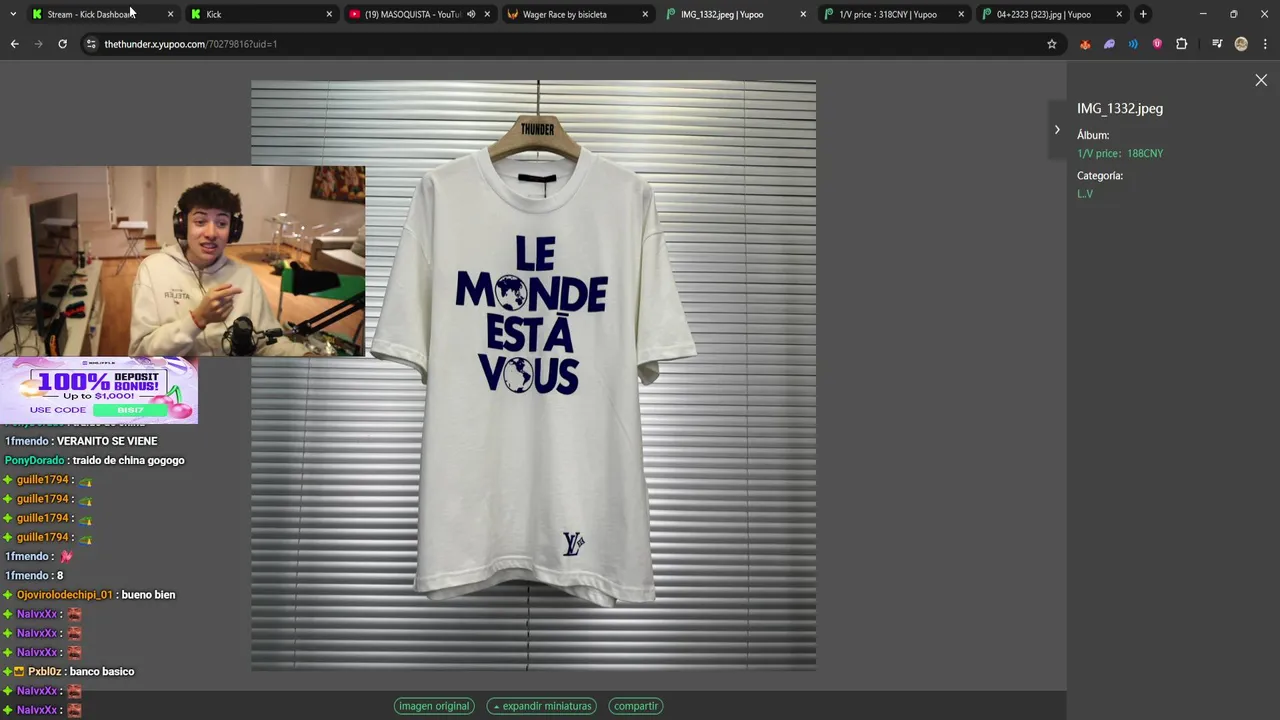Open the tab search dropdown arrow
Viewport: 1280px width, 720px height.
[x=12, y=14]
